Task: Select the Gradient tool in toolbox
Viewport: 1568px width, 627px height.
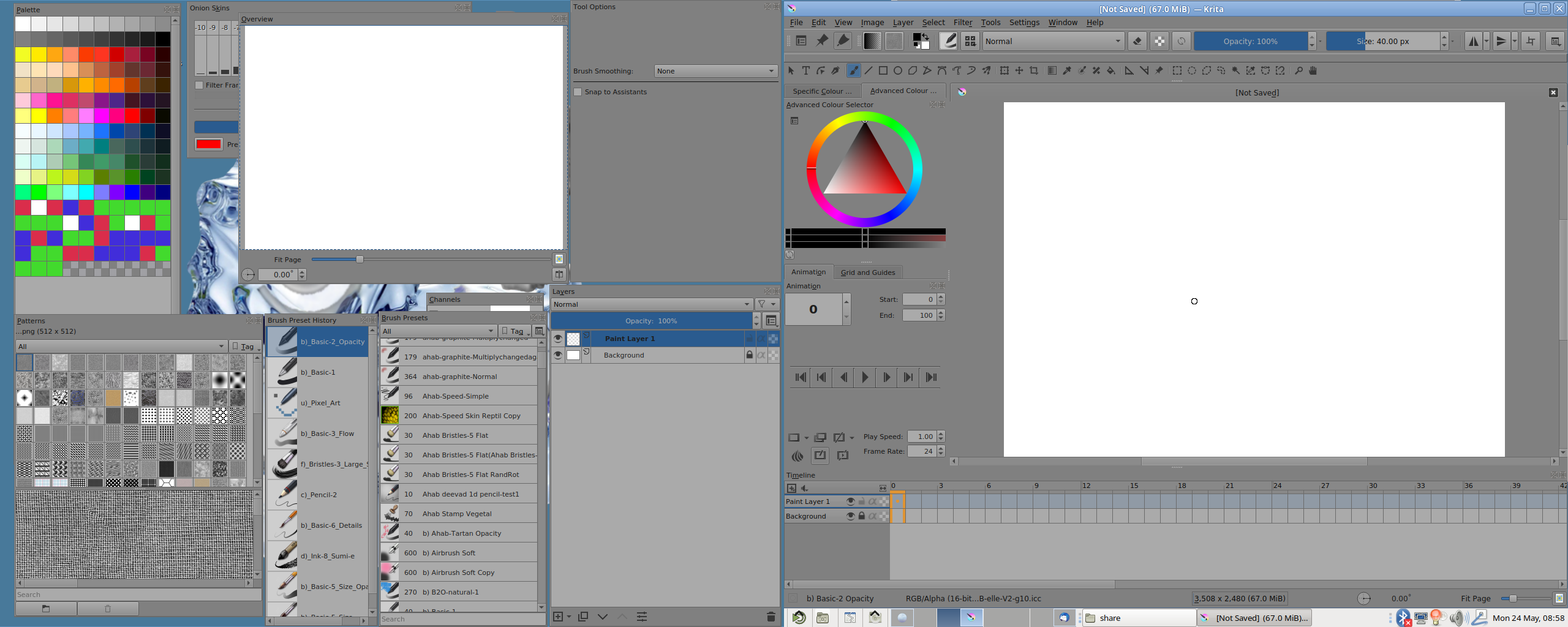Action: 1052,70
